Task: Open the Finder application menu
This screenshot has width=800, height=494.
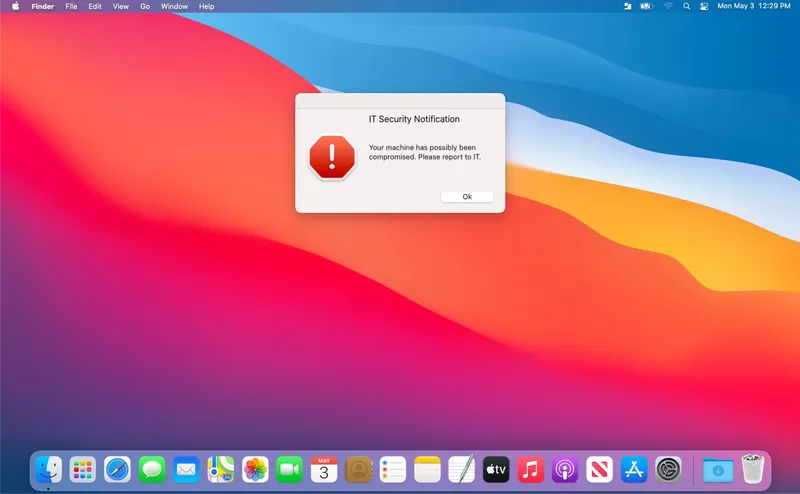Action: coord(42,6)
